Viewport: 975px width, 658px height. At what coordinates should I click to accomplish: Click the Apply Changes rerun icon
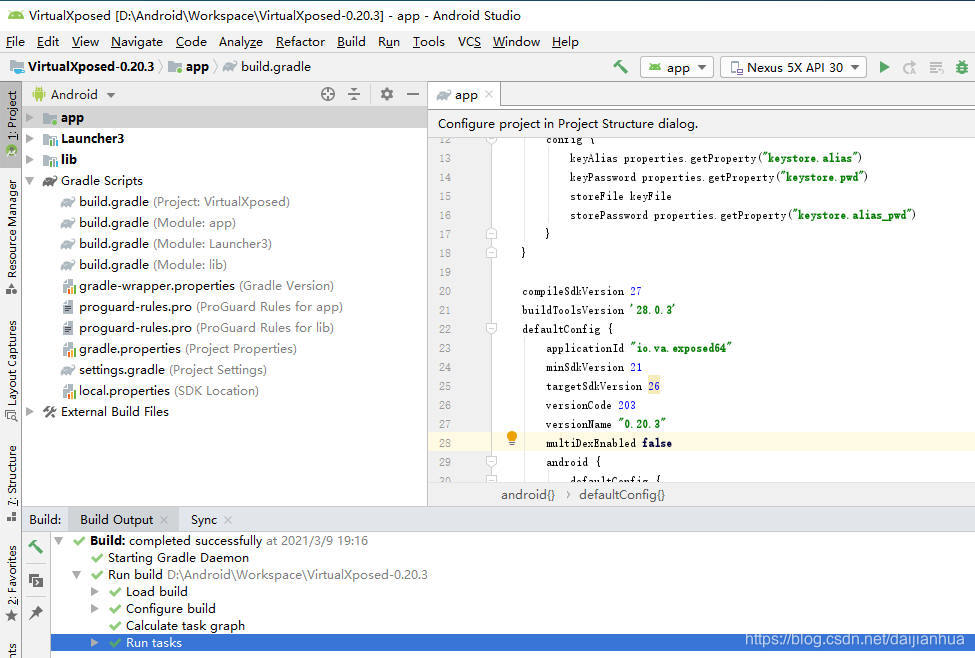pyautogui.click(x=910, y=67)
